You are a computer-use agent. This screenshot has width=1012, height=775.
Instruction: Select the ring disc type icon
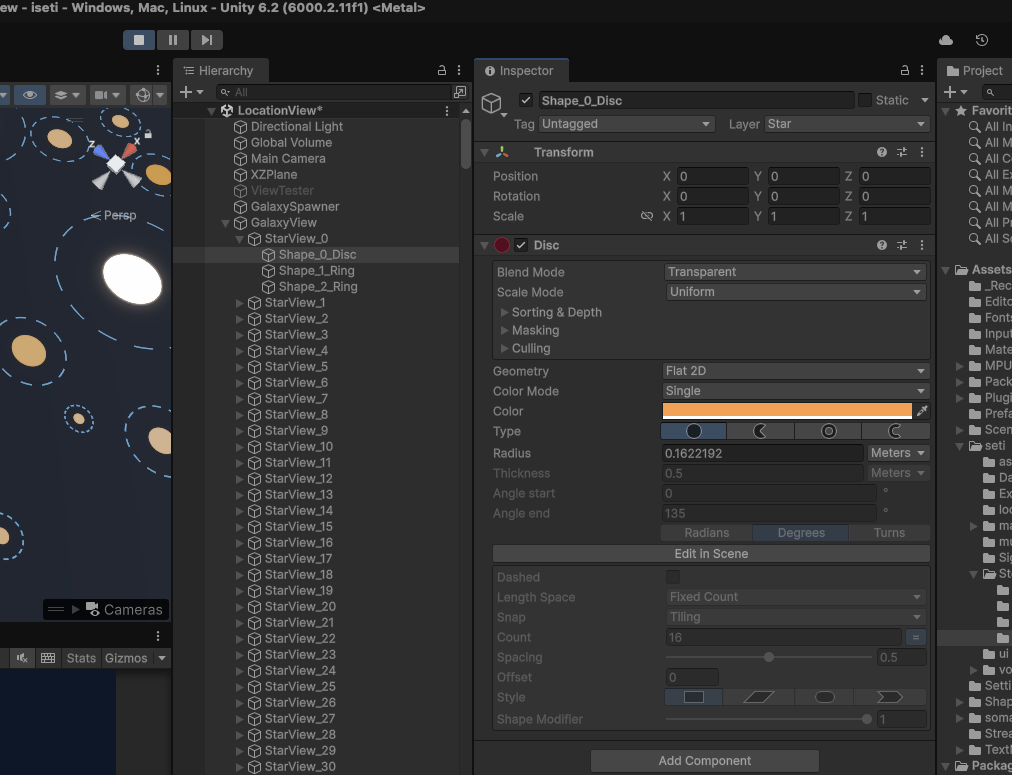[x=828, y=431]
